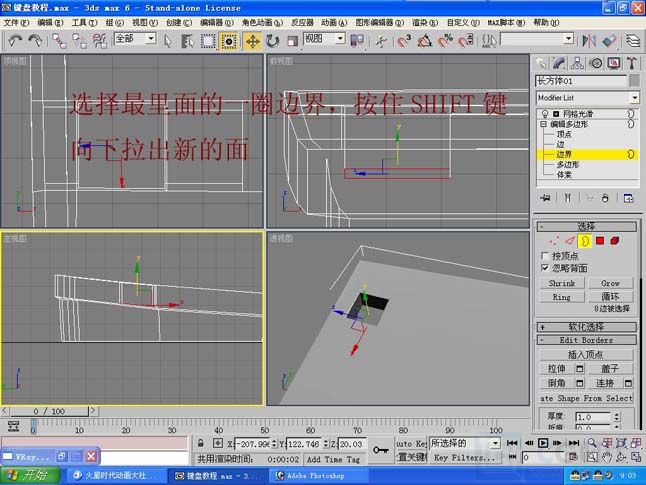The height and width of the screenshot is (485, 646).
Task: Click Use Pivot Point Center icon
Action: pyautogui.click(x=357, y=41)
